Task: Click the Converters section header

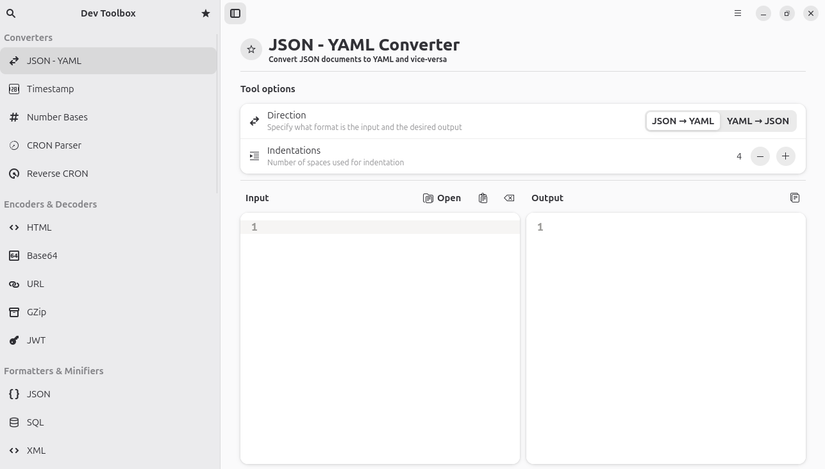Action: point(28,38)
